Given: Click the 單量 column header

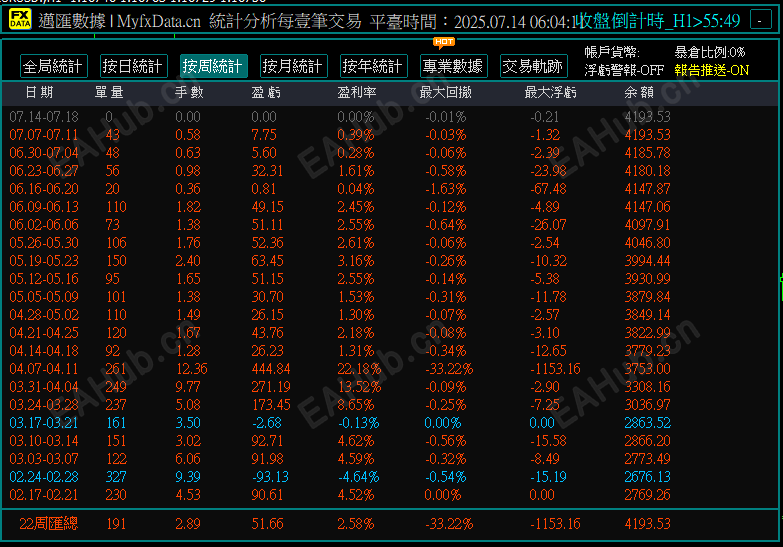Looking at the screenshot, I should [x=109, y=92].
